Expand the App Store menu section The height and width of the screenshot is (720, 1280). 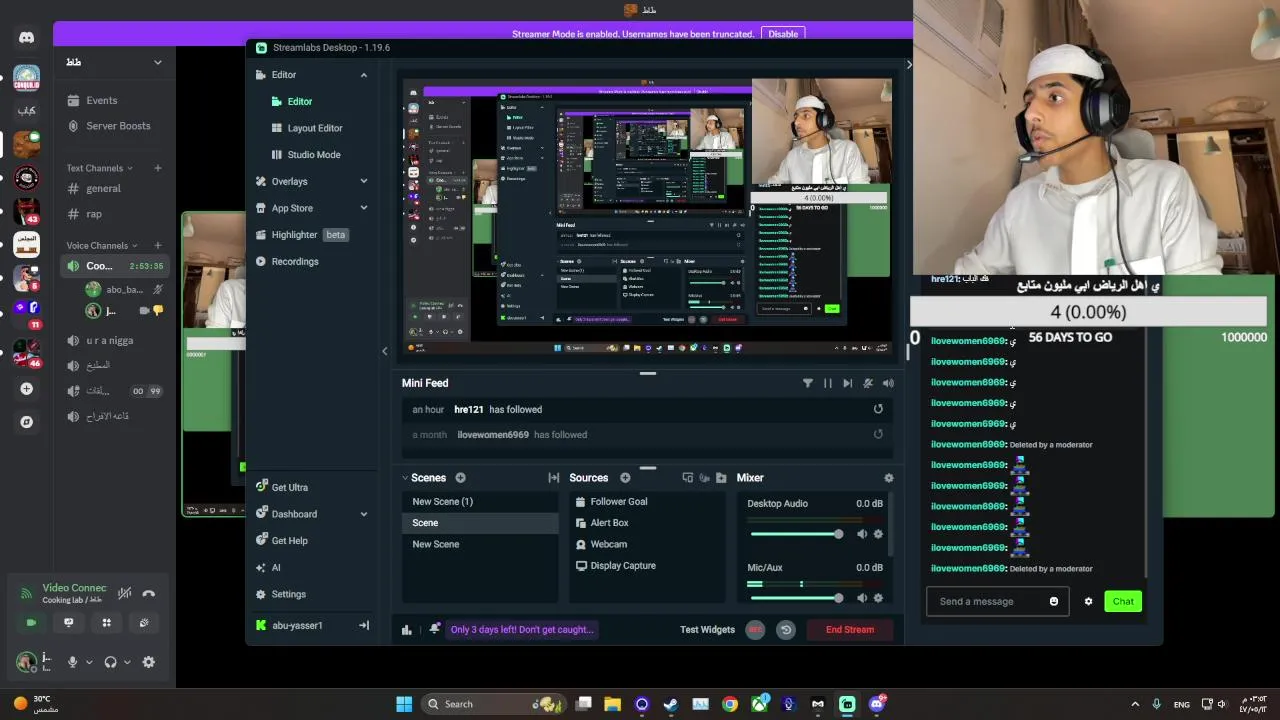click(x=364, y=208)
